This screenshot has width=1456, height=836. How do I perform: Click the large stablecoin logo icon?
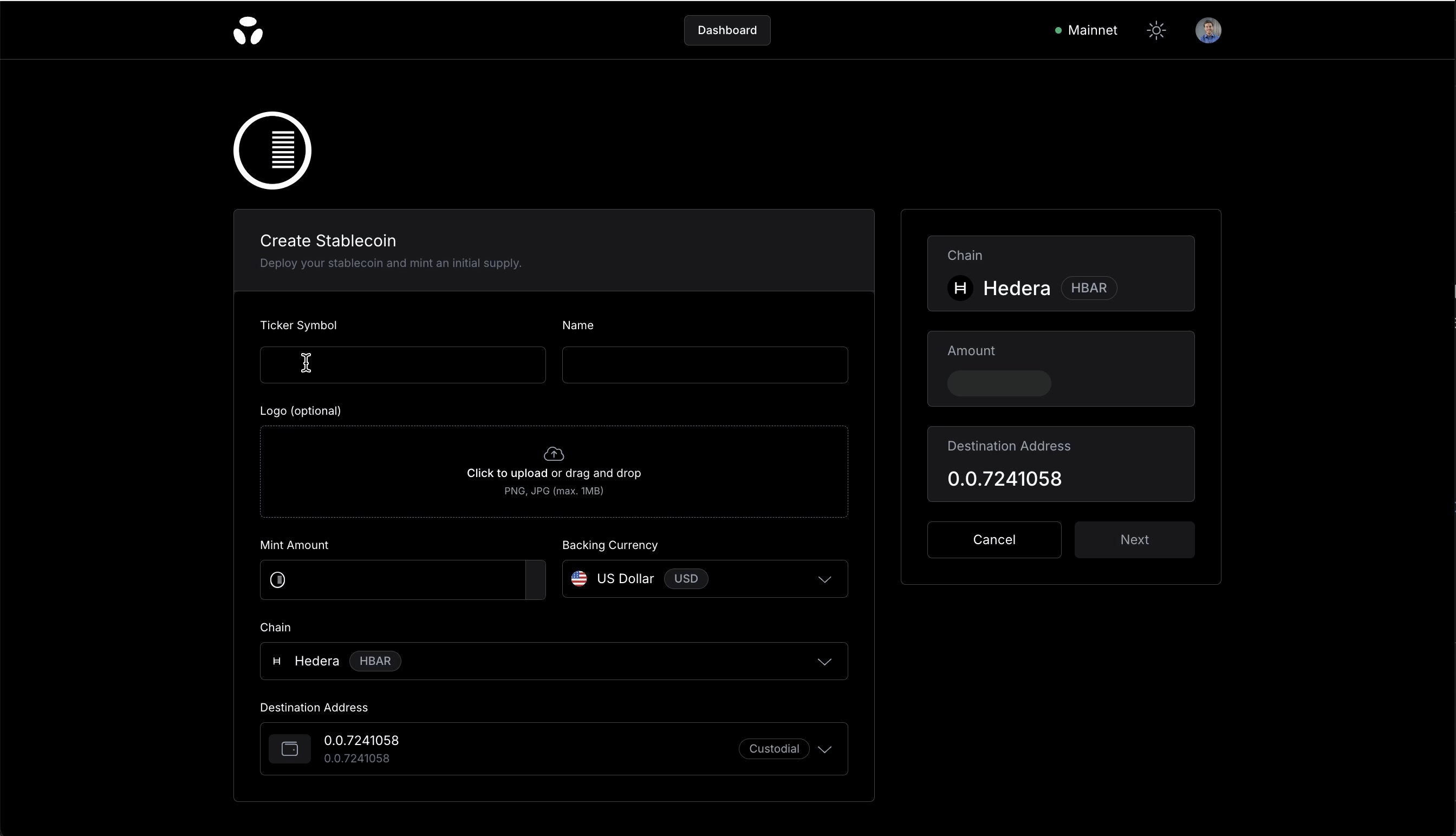point(272,151)
